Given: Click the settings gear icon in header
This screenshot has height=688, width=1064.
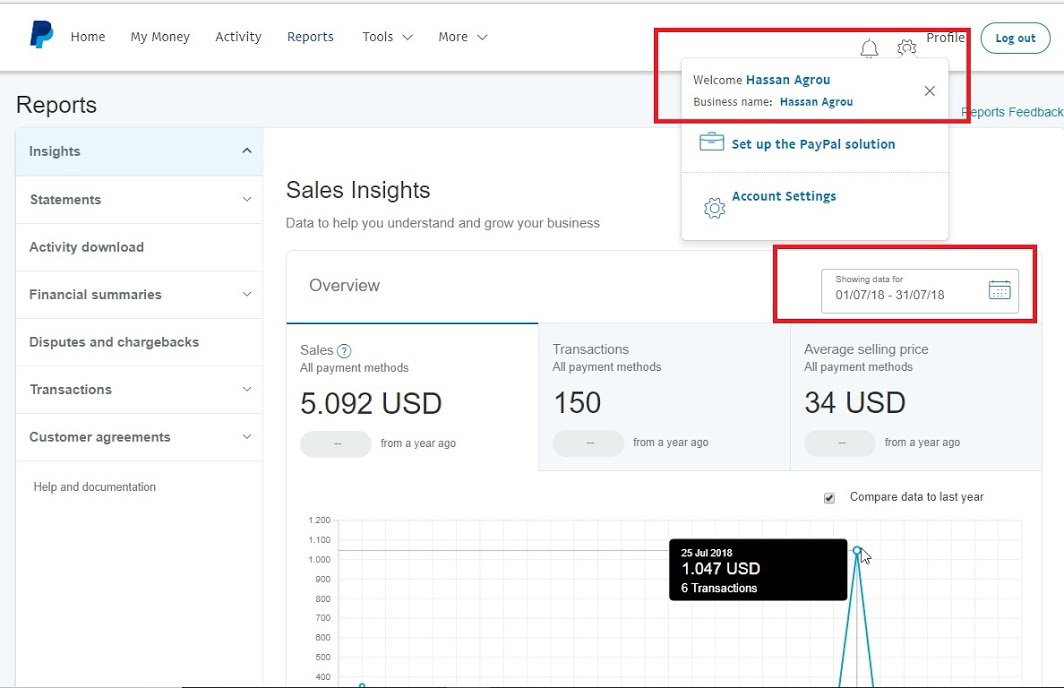Looking at the screenshot, I should [907, 47].
